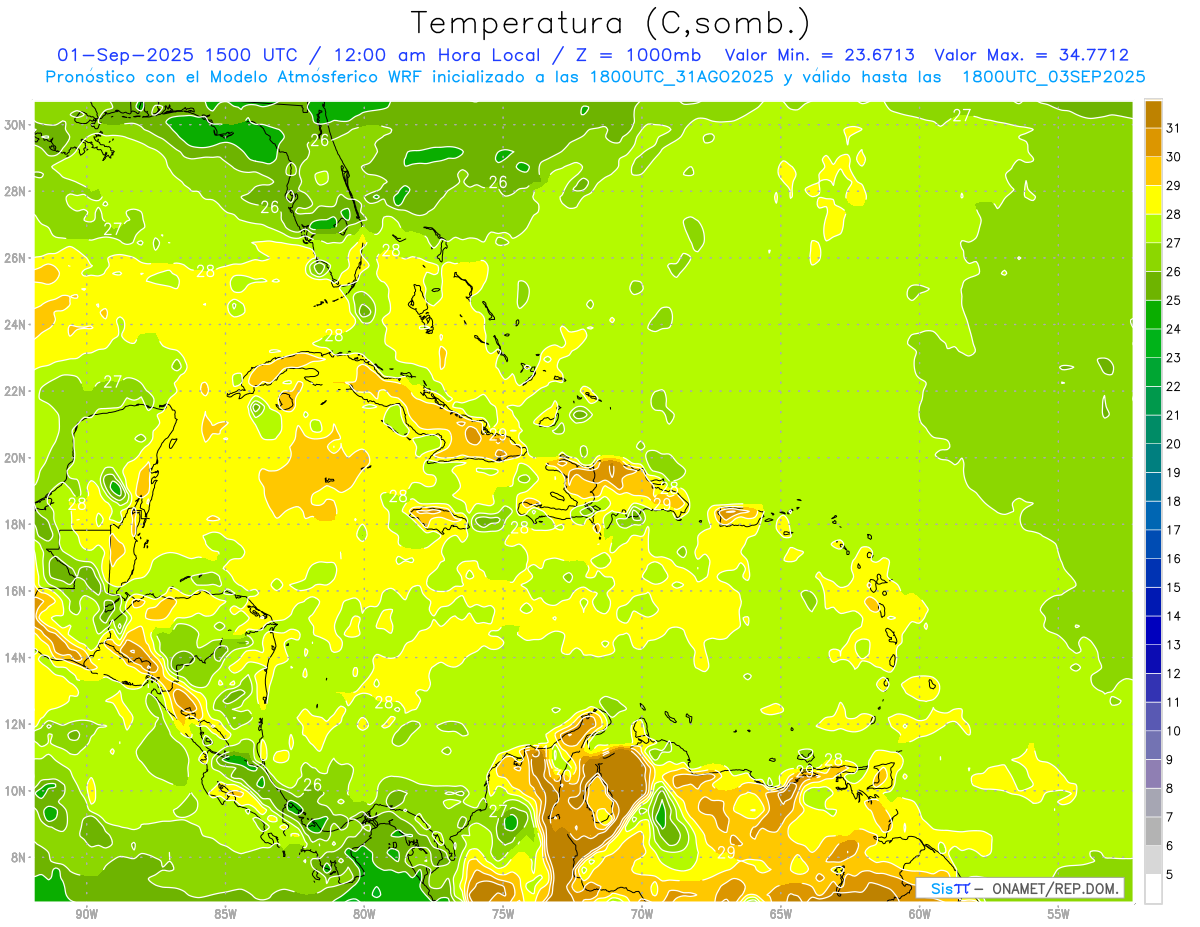1200x927 pixels.
Task: Click the '20N' latitude axis label
Action: [x=16, y=457]
